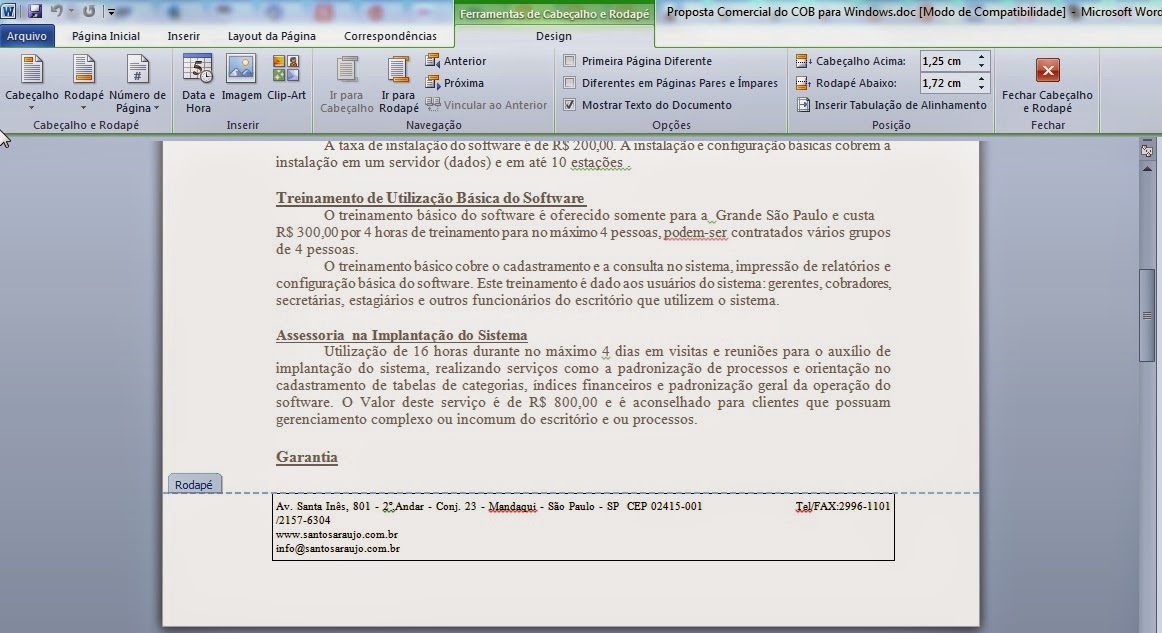The width and height of the screenshot is (1162, 633).
Task: Insert Clip-Art
Action: click(286, 78)
